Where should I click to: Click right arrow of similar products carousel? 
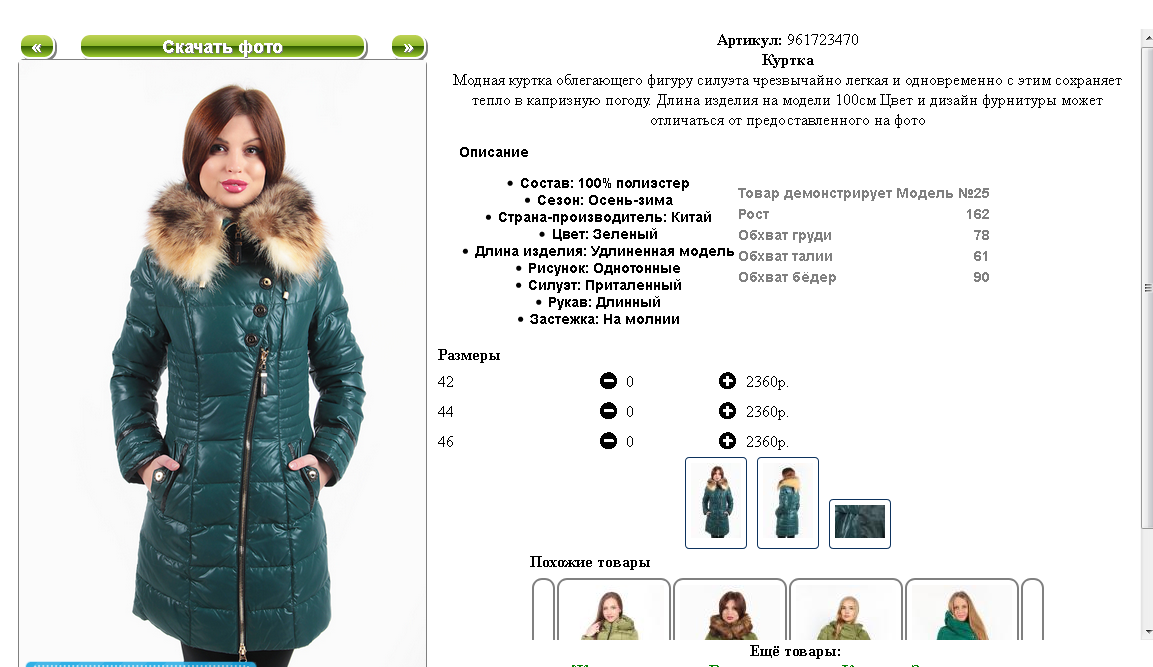coord(1032,610)
